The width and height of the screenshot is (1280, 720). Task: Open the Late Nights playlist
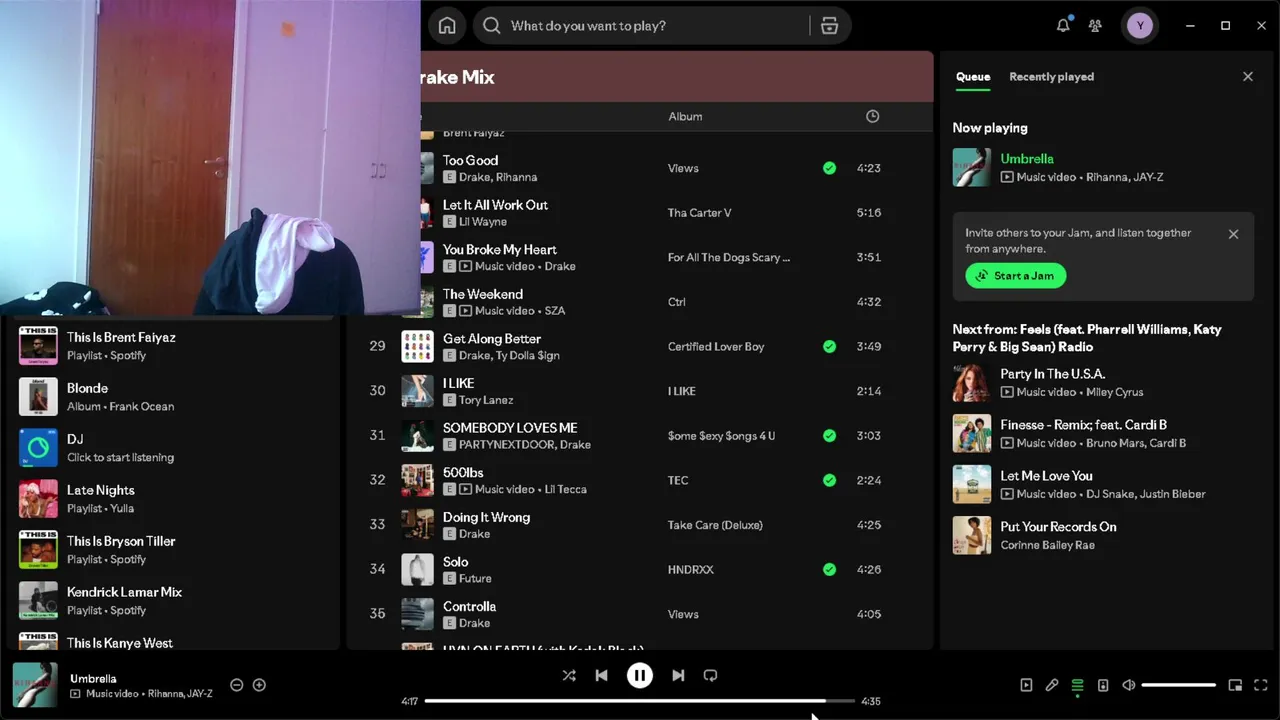tap(172, 499)
